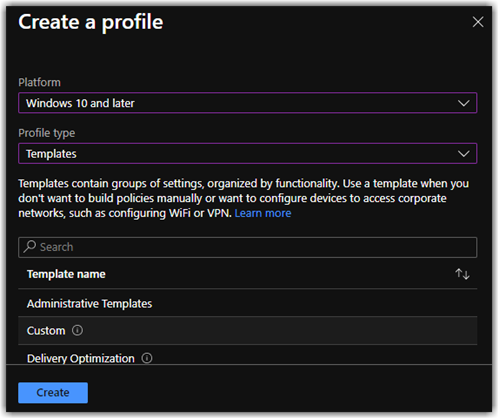Show info icon next to Delivery Optimization

147,358
